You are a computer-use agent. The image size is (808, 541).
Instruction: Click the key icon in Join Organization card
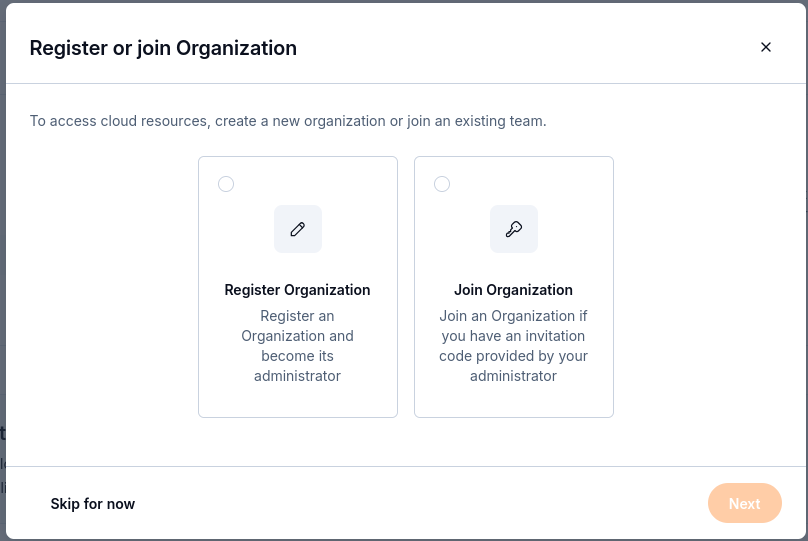(x=514, y=229)
